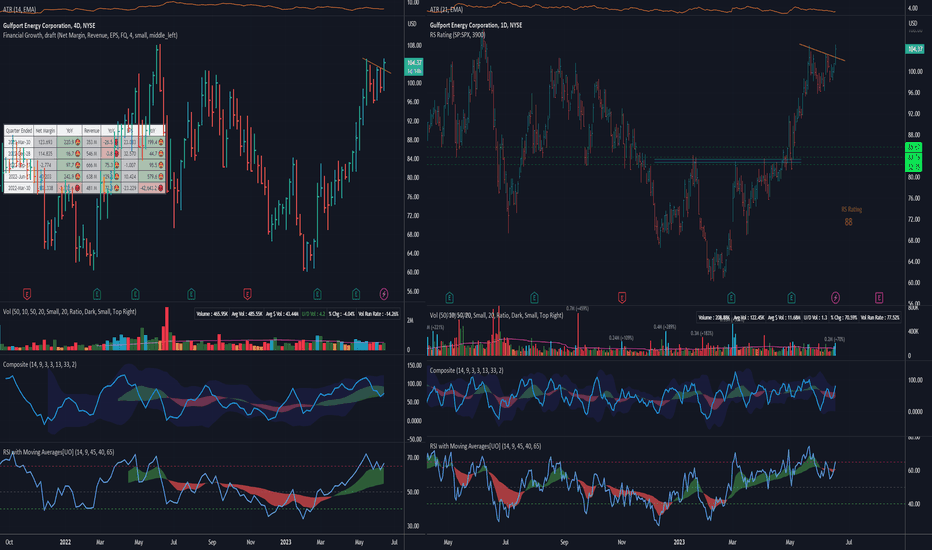
Task: Click the '% Chg : 70.59%' stat
Action: 844,318
